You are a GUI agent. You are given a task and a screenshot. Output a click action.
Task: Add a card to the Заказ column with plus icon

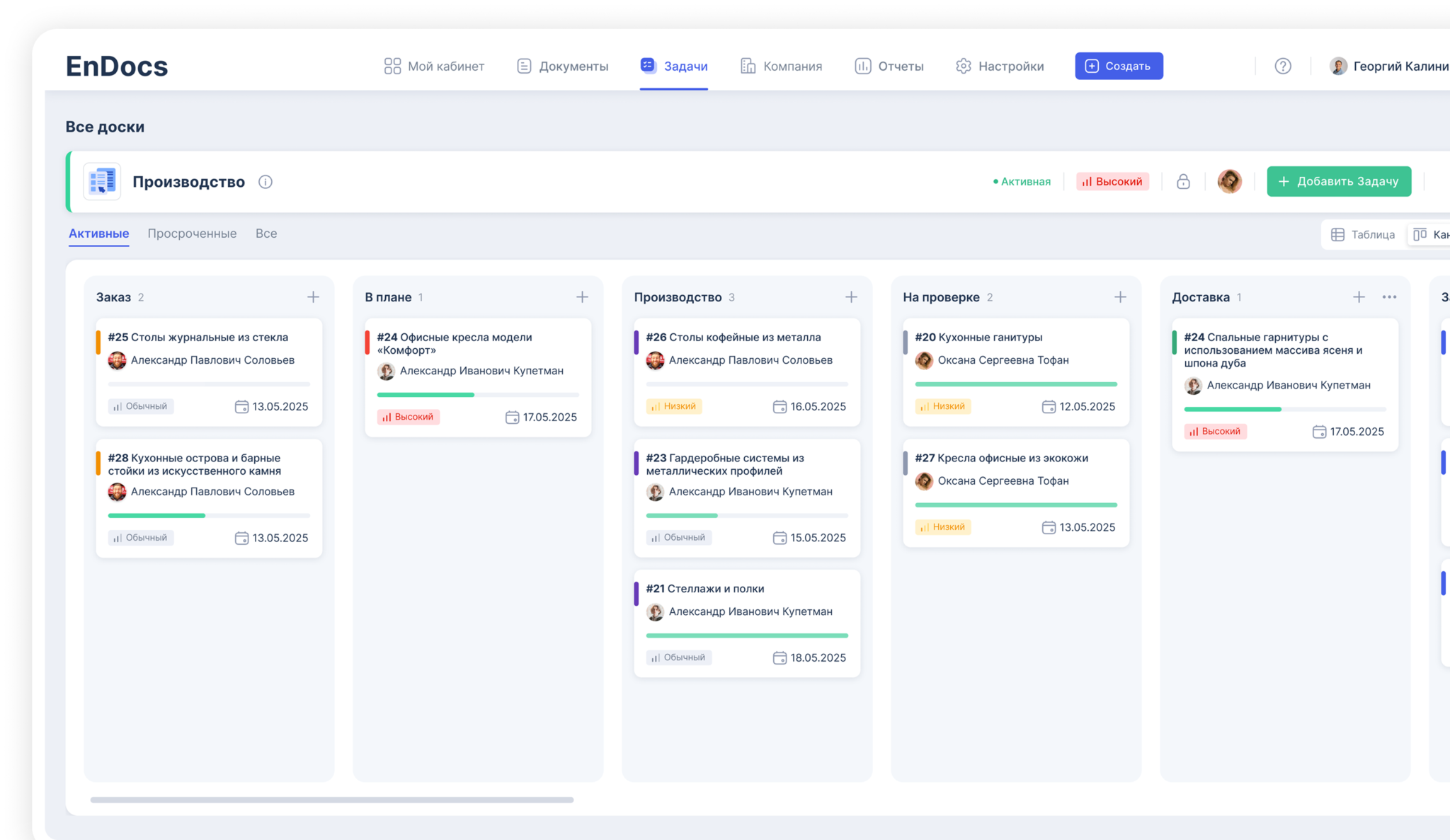click(313, 297)
